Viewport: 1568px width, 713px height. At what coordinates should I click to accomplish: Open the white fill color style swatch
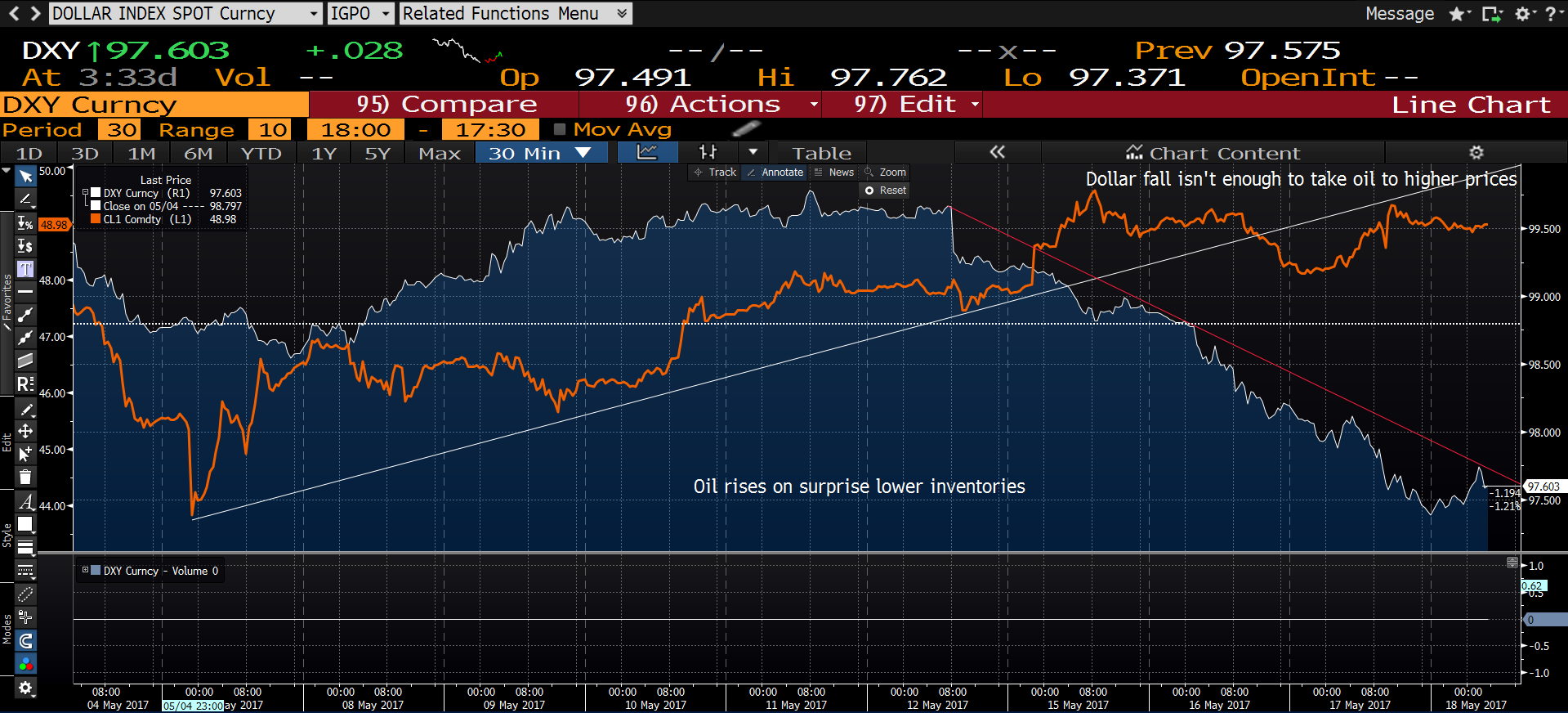coord(25,524)
